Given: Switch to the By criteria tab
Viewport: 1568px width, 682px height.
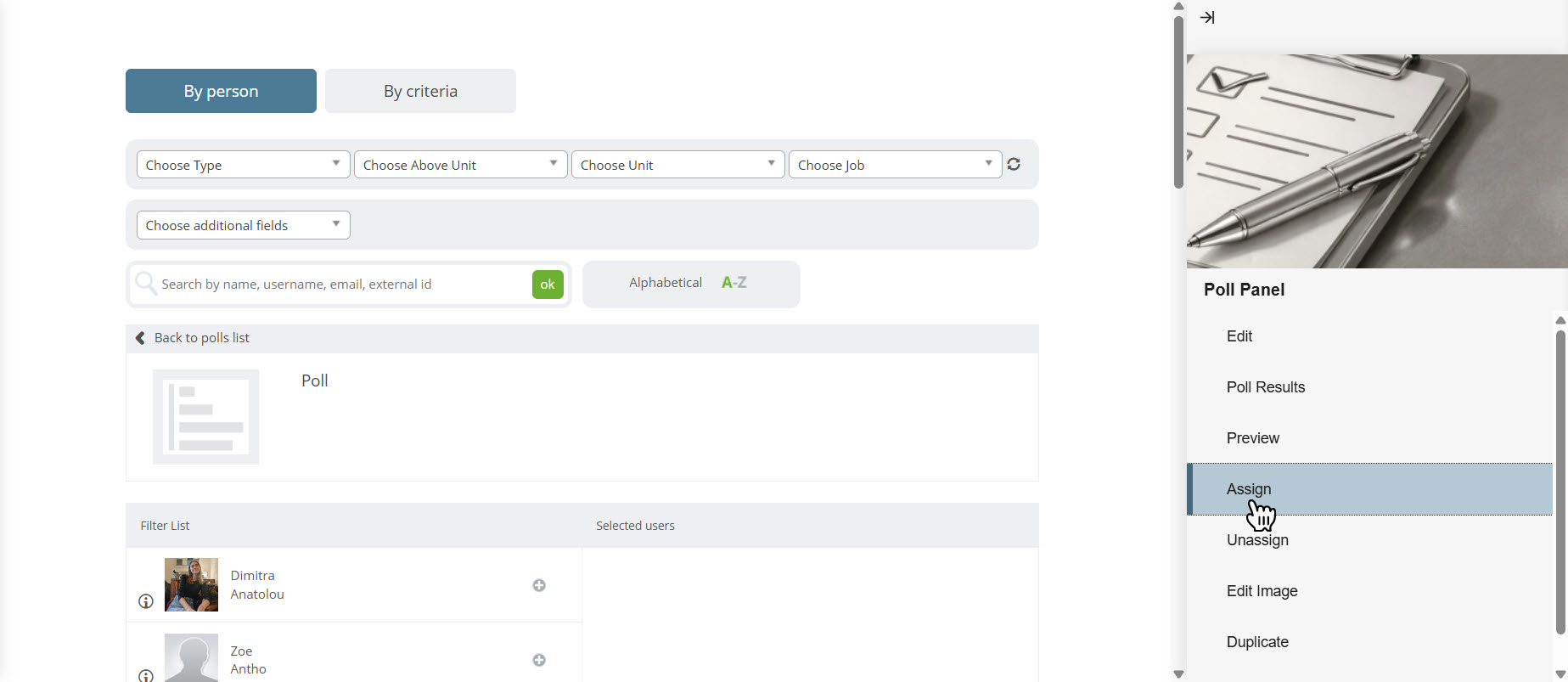Looking at the screenshot, I should point(420,91).
